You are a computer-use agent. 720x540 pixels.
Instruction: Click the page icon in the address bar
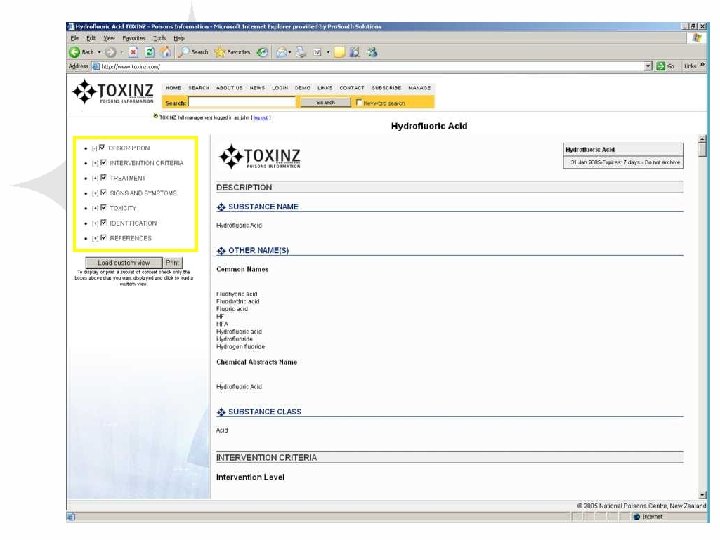coord(96,66)
